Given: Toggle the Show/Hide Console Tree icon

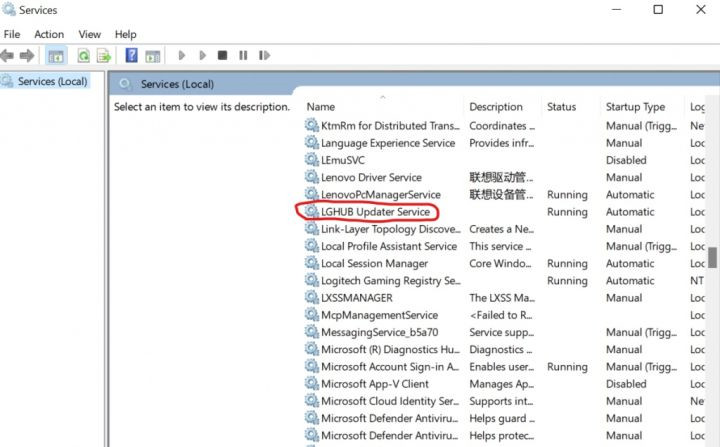Looking at the screenshot, I should (x=56, y=56).
